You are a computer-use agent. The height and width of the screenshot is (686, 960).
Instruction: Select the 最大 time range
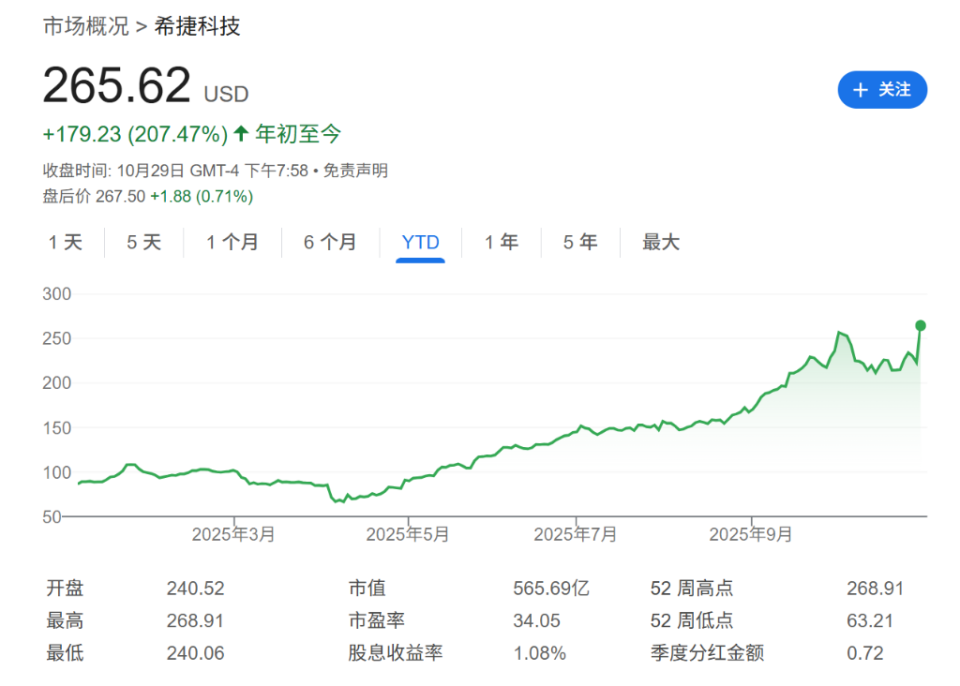(660, 242)
